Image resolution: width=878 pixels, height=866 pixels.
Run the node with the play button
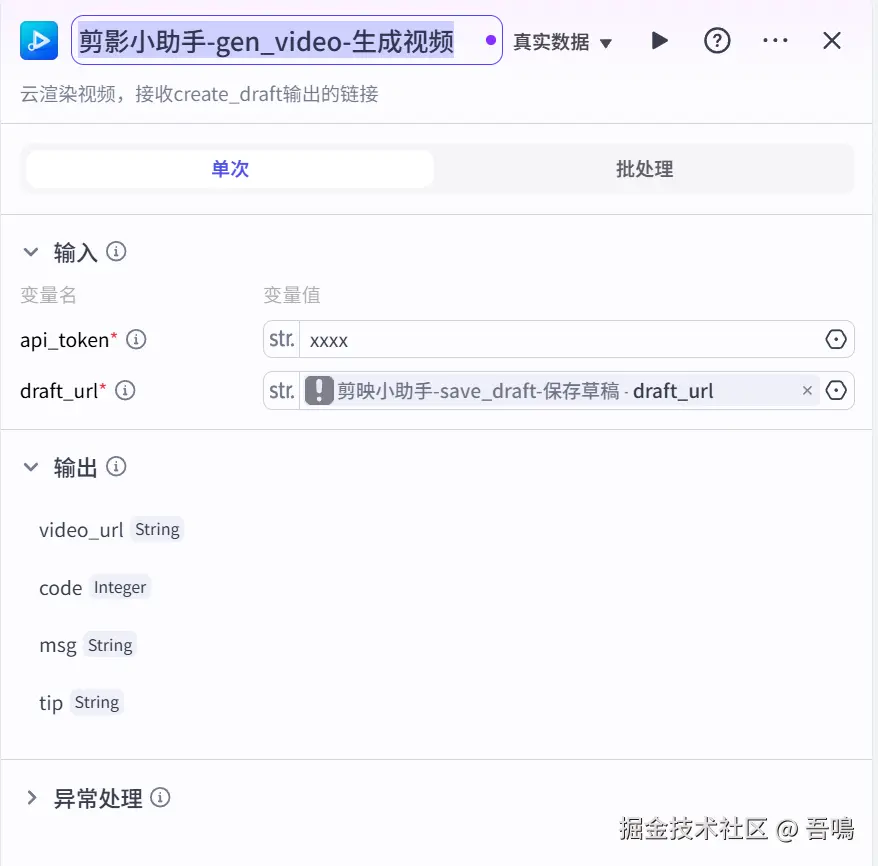(x=660, y=40)
